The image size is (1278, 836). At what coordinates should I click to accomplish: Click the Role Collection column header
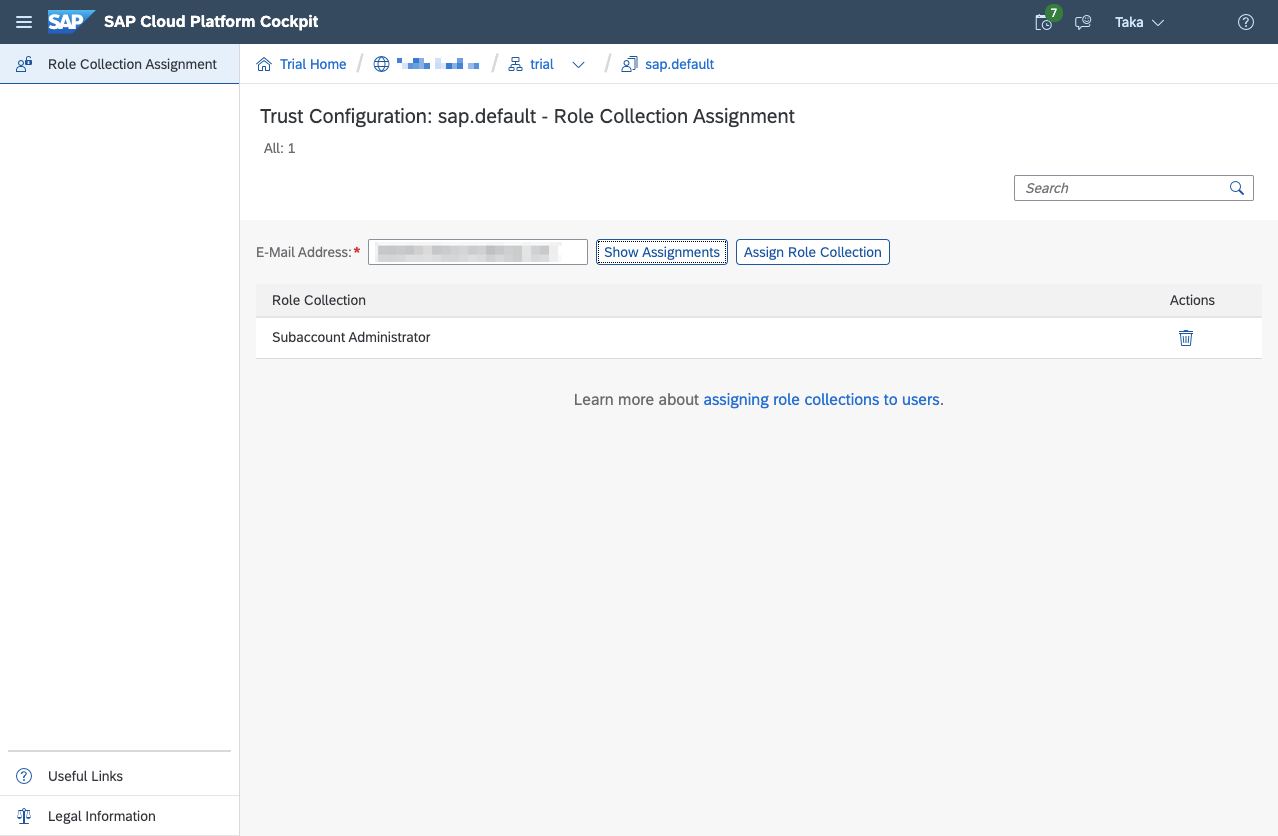319,300
